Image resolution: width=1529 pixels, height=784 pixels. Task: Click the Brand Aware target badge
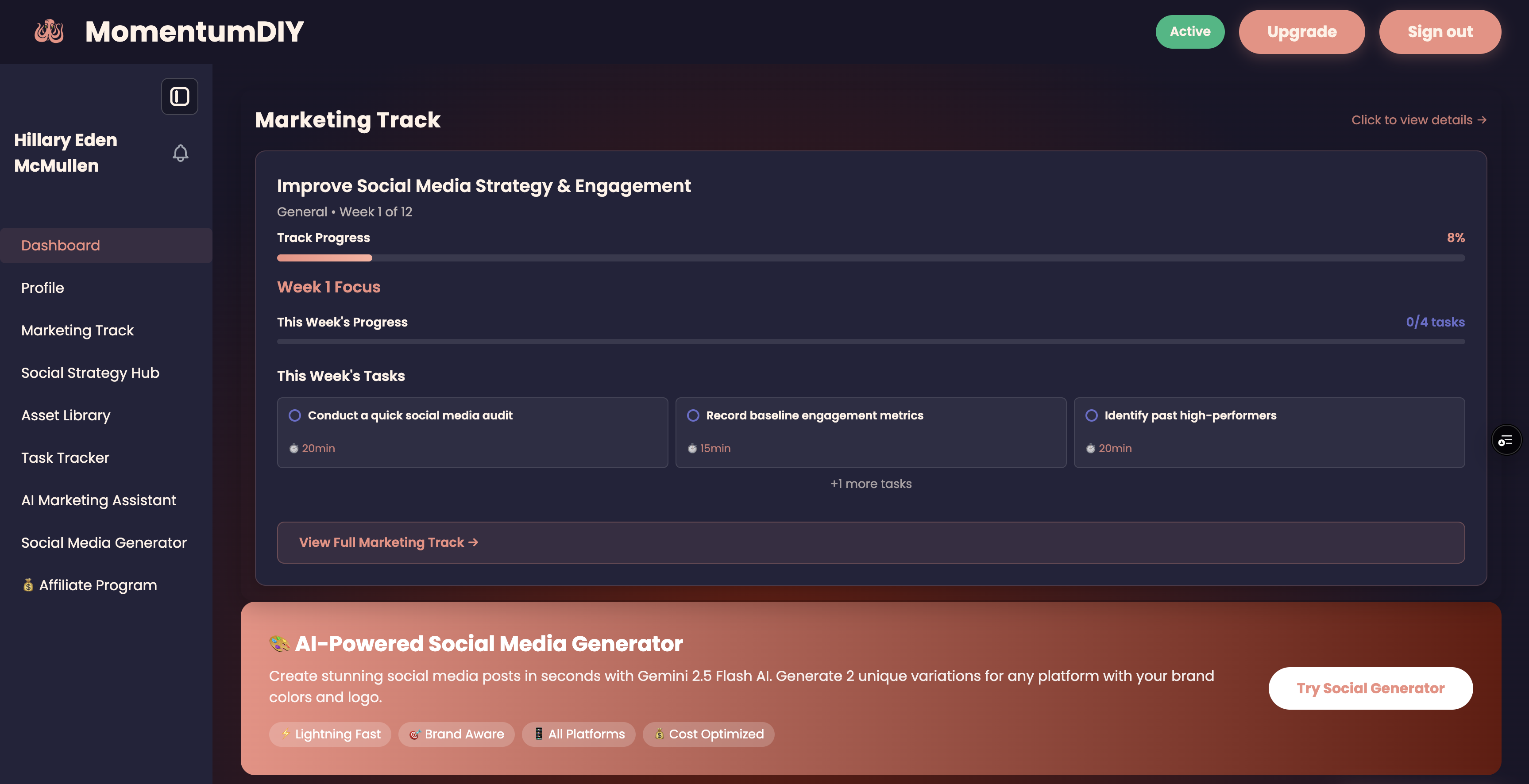(x=456, y=734)
